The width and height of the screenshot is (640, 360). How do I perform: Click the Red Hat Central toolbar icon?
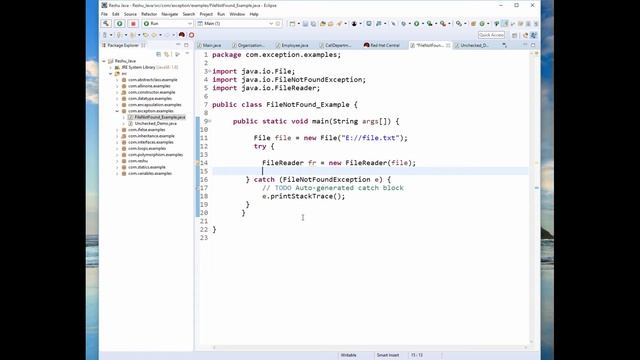(182, 35)
